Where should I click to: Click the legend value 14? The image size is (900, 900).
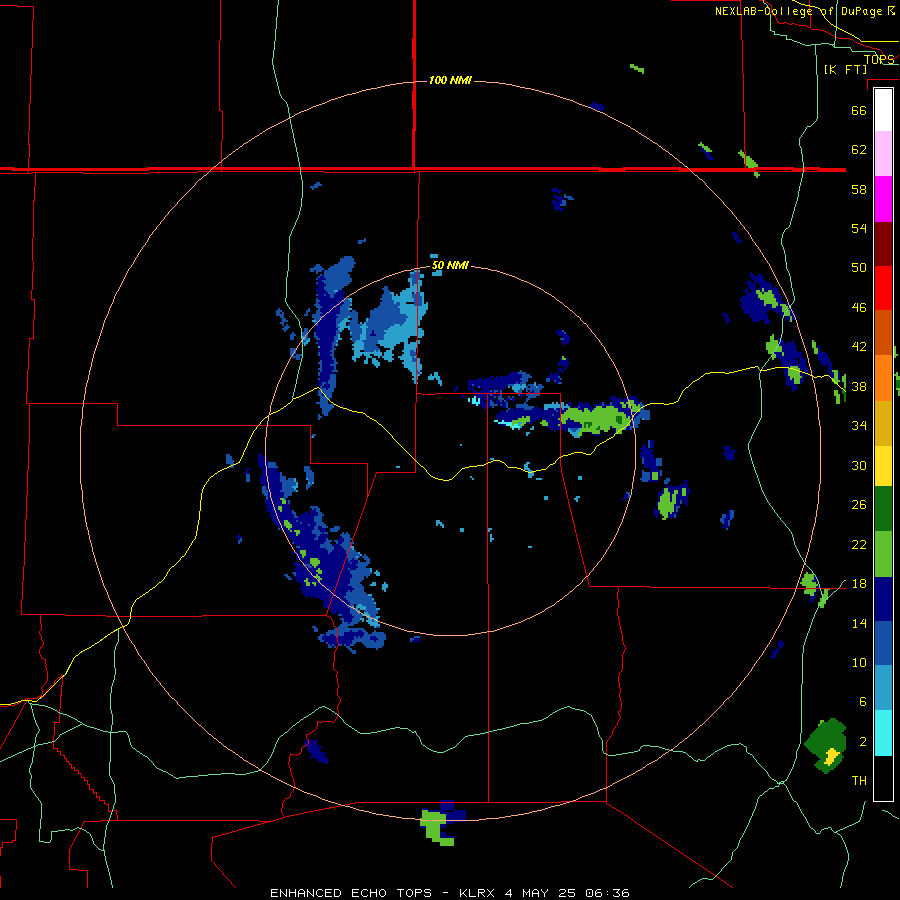point(859,623)
